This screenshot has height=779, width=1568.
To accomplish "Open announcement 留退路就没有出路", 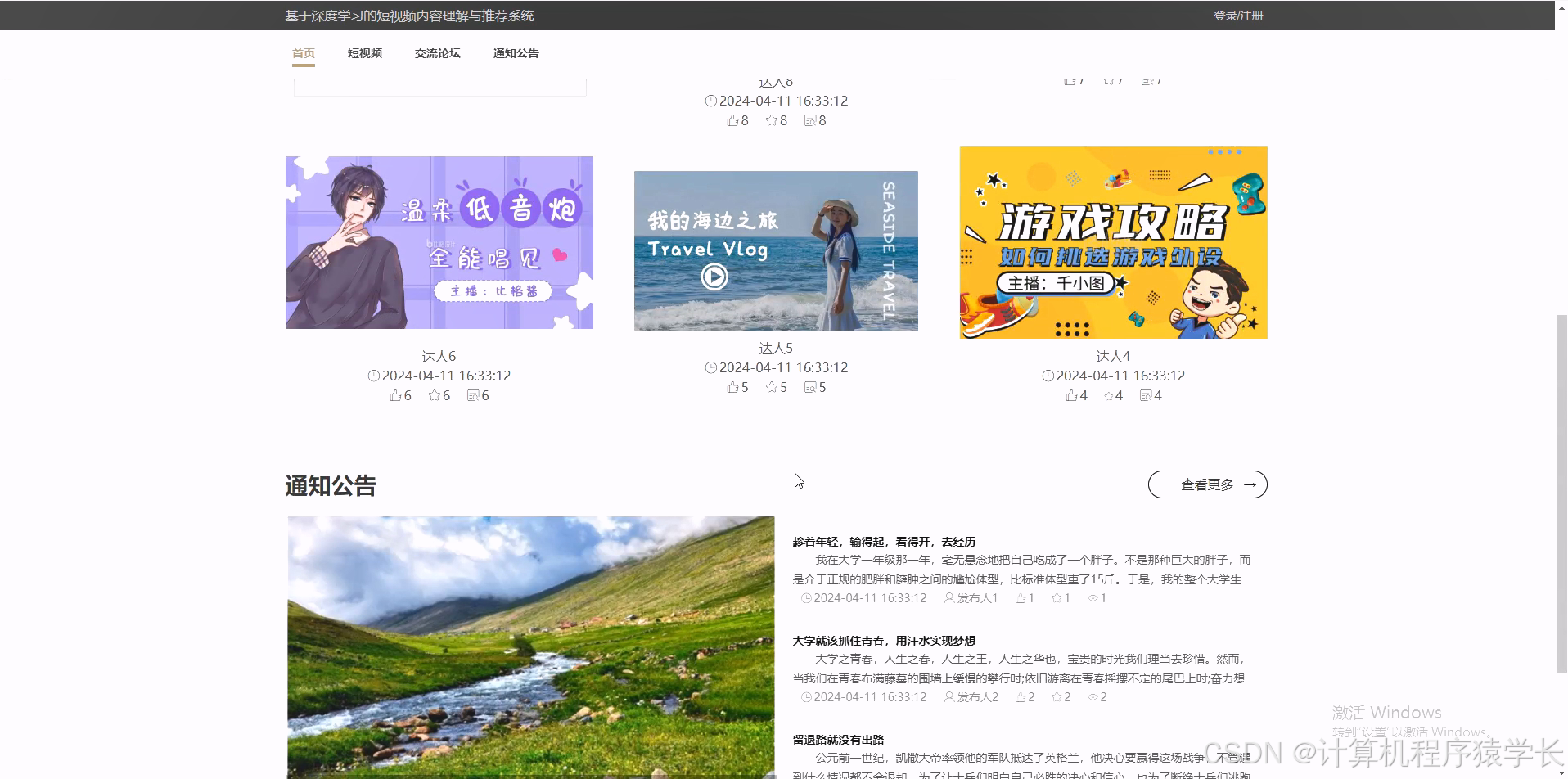I will [840, 739].
